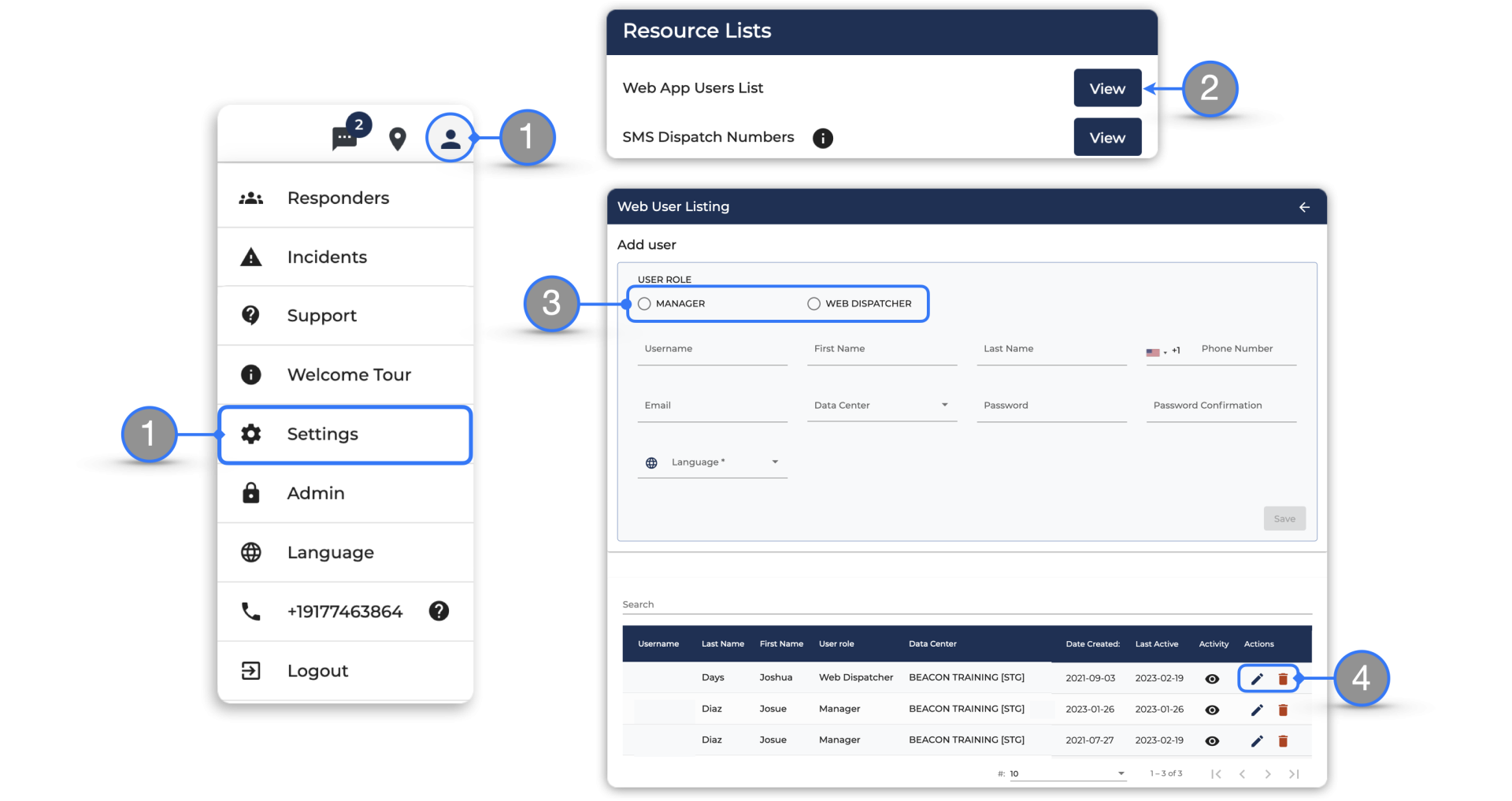Screen dimensions: 1512x801
Task: Delete the Diaz user created 2021-07-27
Action: click(1283, 741)
